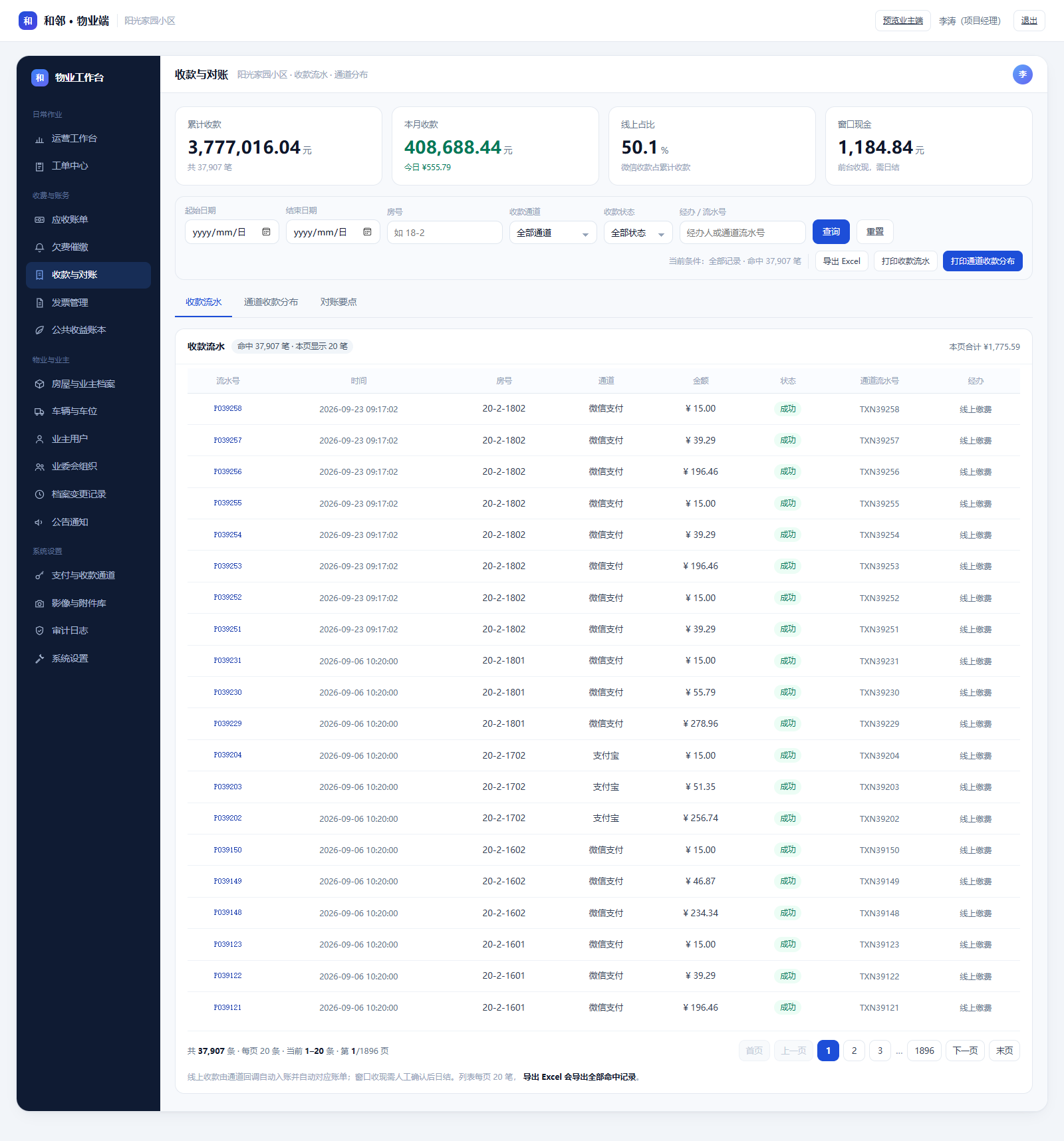This screenshot has height=1141, width=1064.
Task: Open the 预览业主端 link
Action: point(902,21)
